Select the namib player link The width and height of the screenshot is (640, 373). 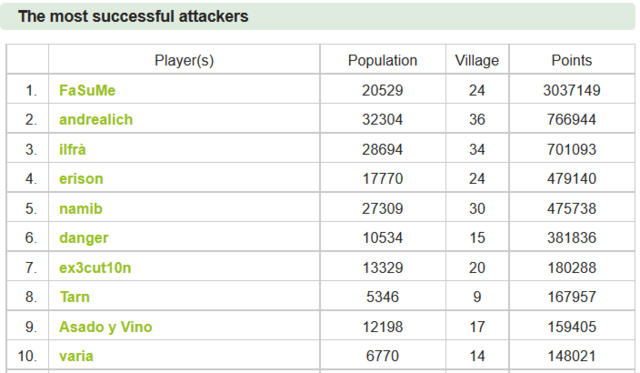pos(80,209)
